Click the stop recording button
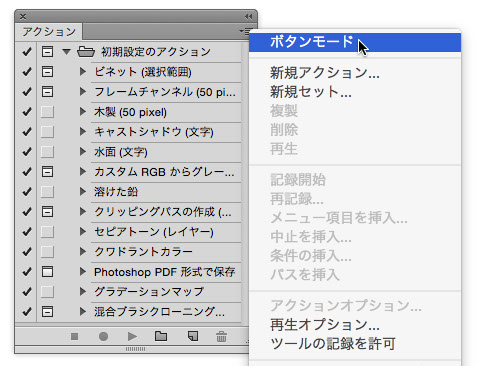The width and height of the screenshot is (482, 366). click(74, 337)
